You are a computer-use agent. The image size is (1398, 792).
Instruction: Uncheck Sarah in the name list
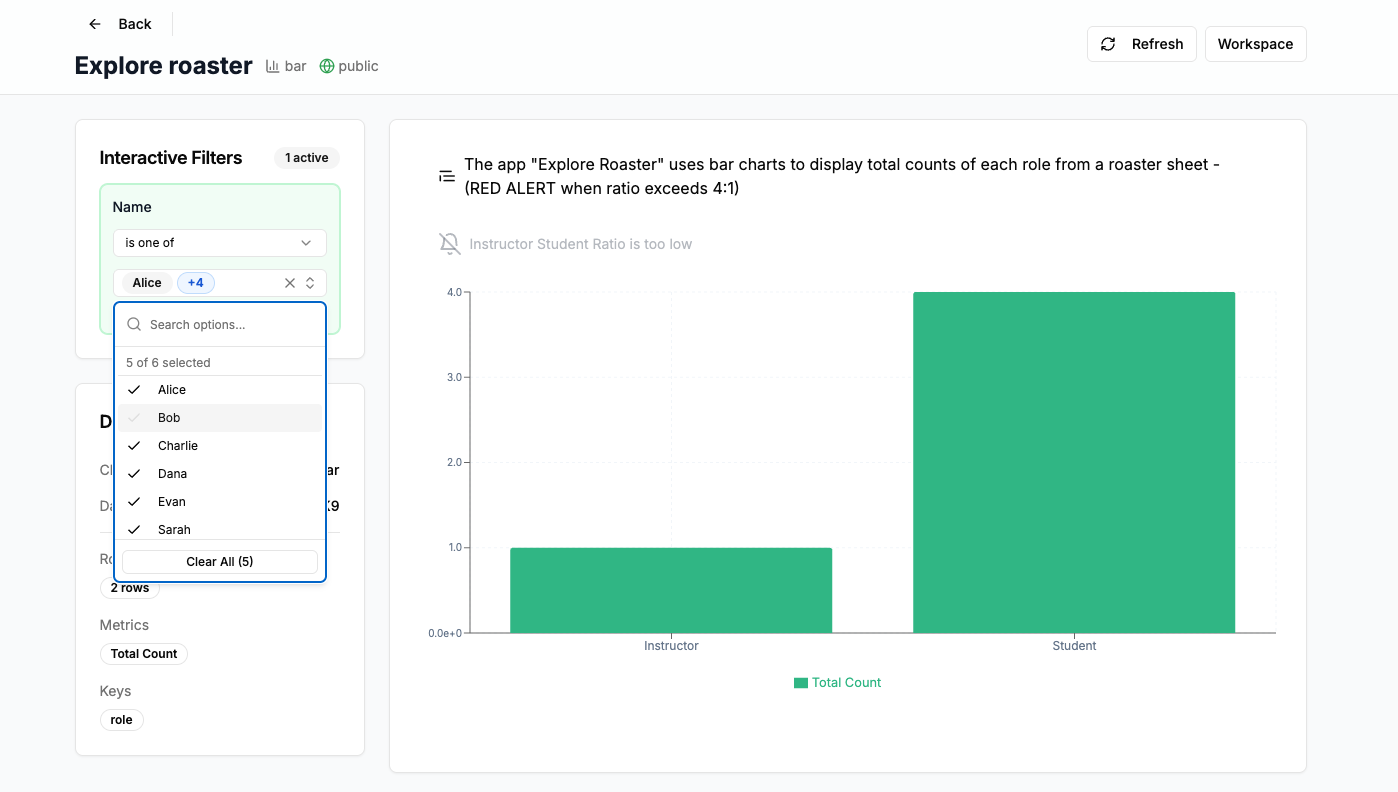point(220,529)
